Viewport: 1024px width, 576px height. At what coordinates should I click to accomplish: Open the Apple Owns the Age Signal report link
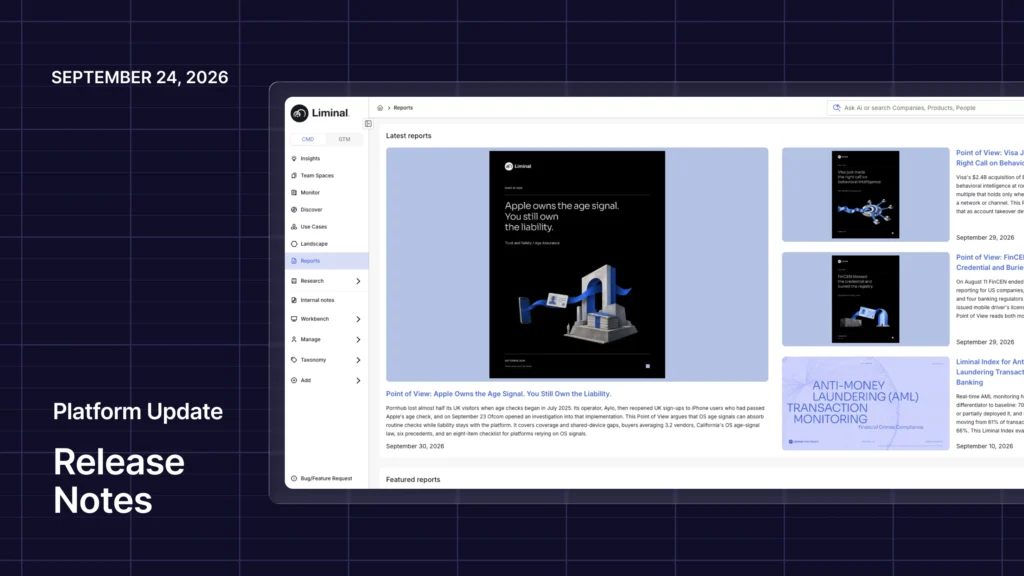(x=498, y=394)
